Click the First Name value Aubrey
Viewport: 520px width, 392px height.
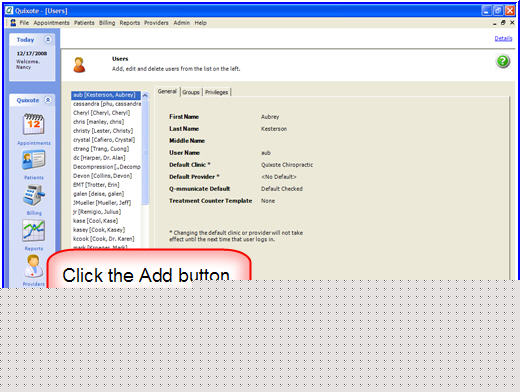coord(270,117)
